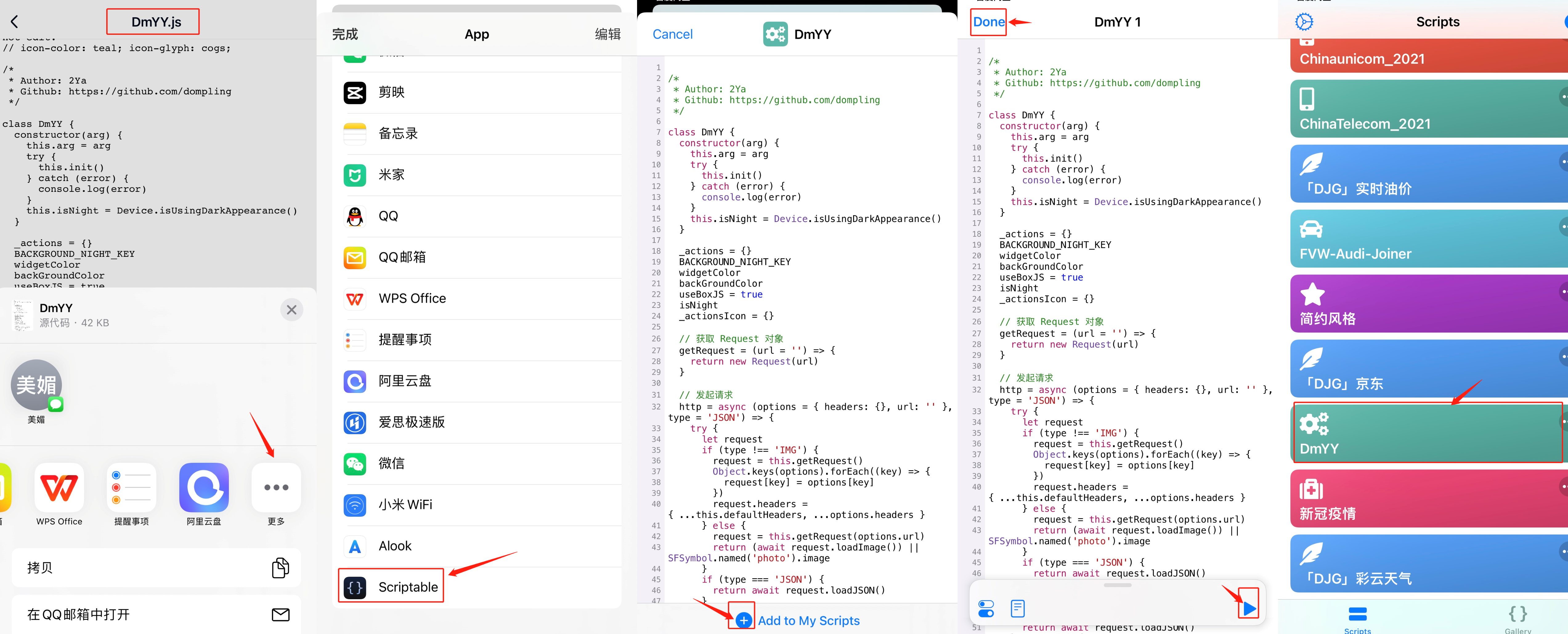1568x634 pixels.
Task: Select QQ penguin app in the list
Action: point(477,216)
